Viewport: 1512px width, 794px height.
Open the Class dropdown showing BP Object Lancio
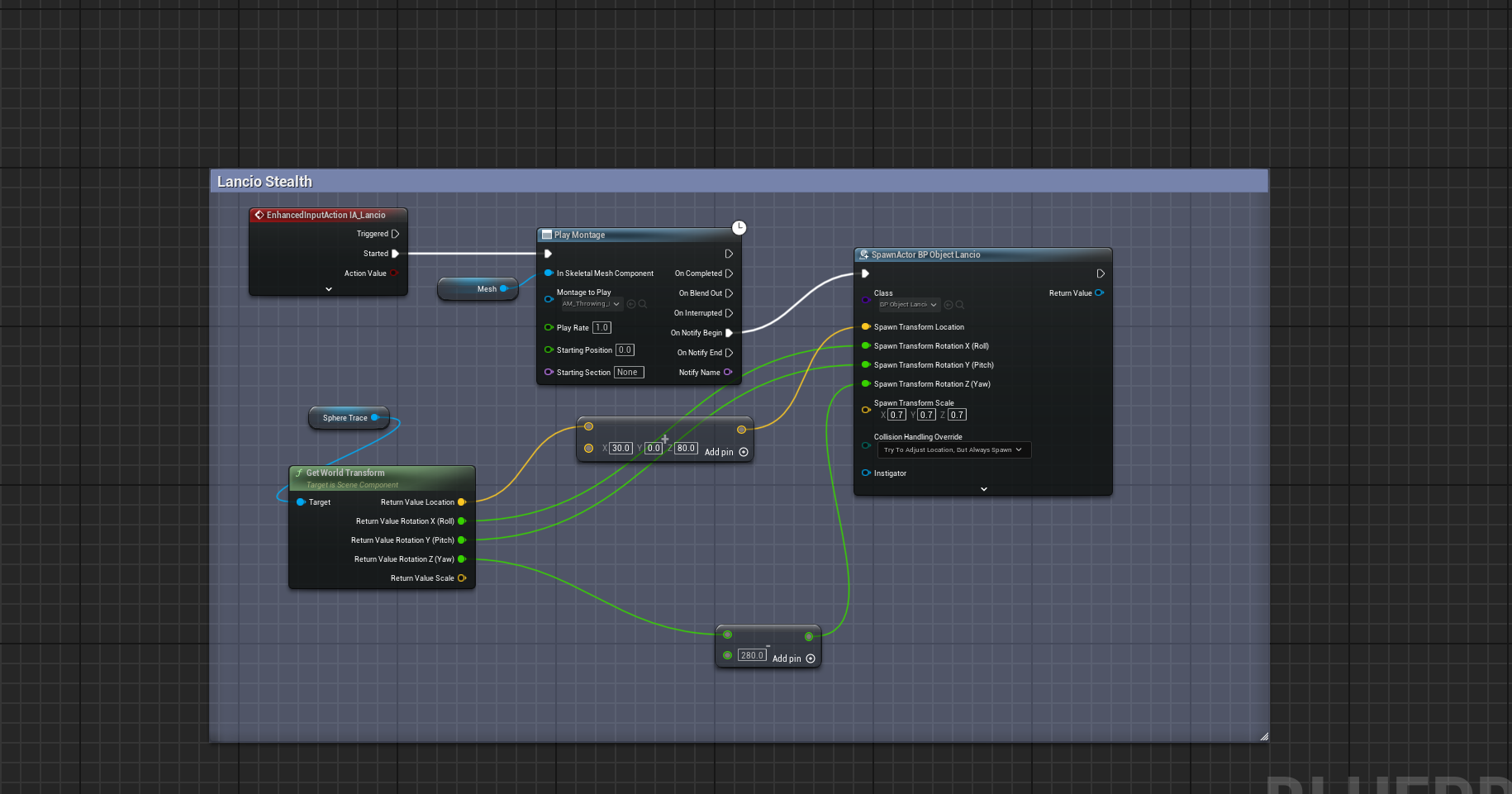908,305
